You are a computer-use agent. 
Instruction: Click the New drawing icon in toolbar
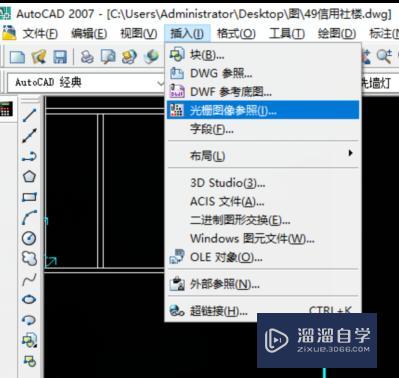[17, 57]
